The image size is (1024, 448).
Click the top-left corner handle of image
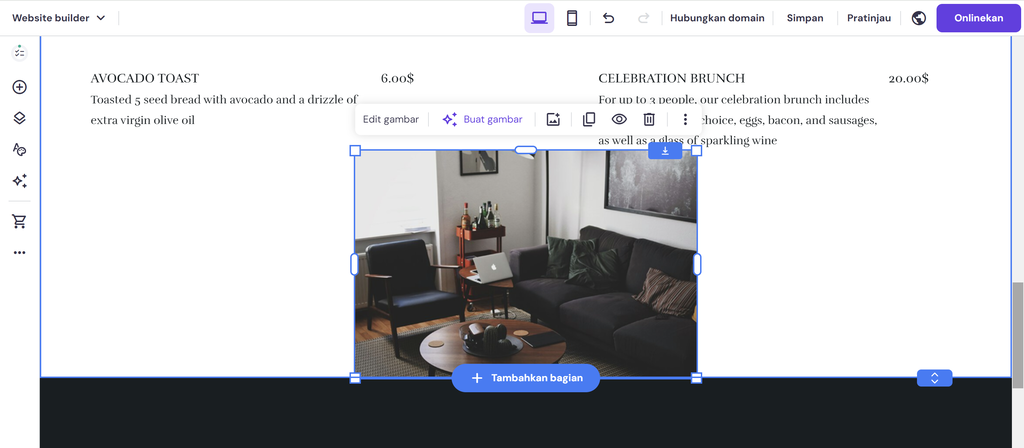coord(355,151)
